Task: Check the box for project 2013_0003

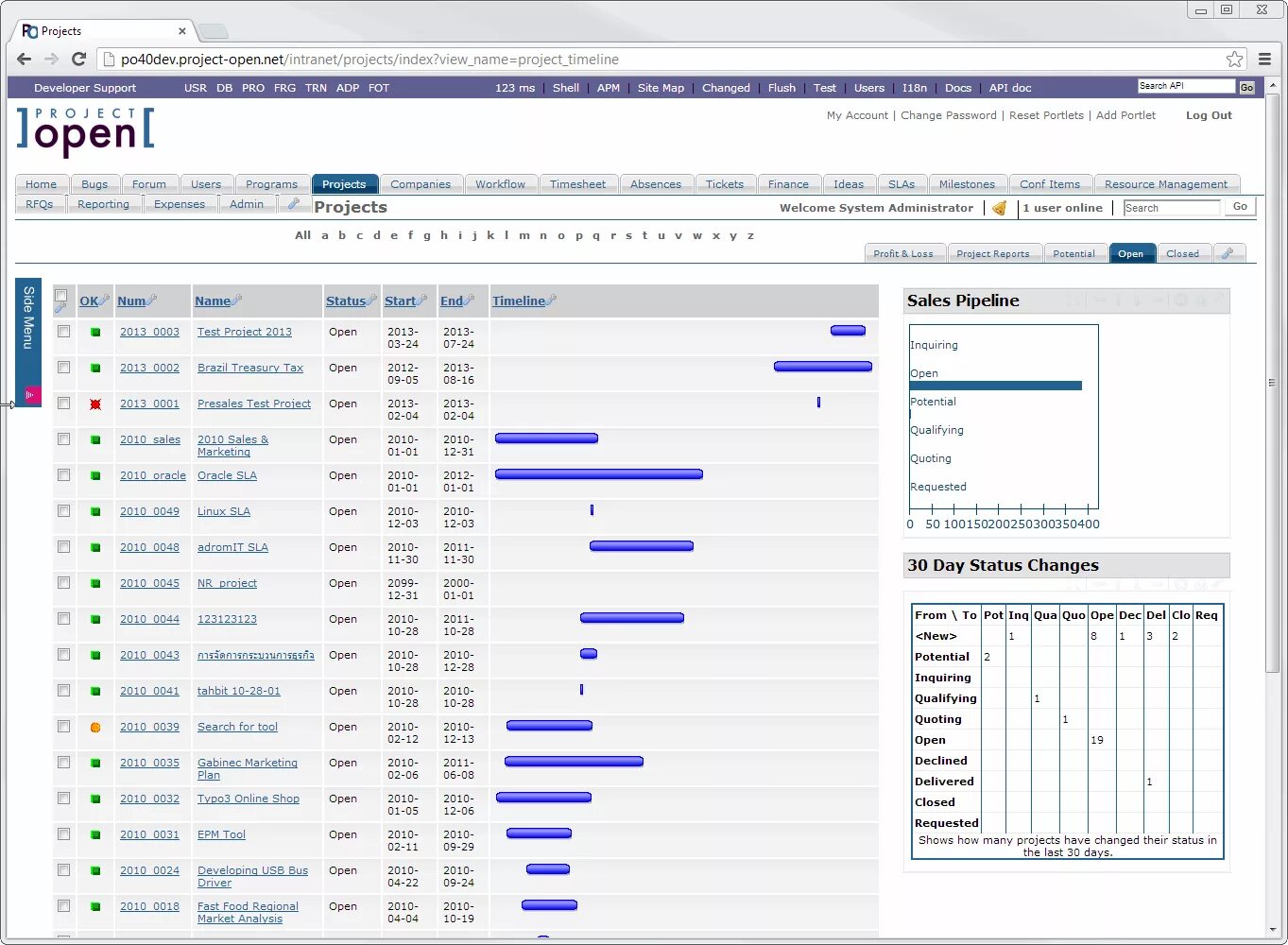Action: click(63, 332)
